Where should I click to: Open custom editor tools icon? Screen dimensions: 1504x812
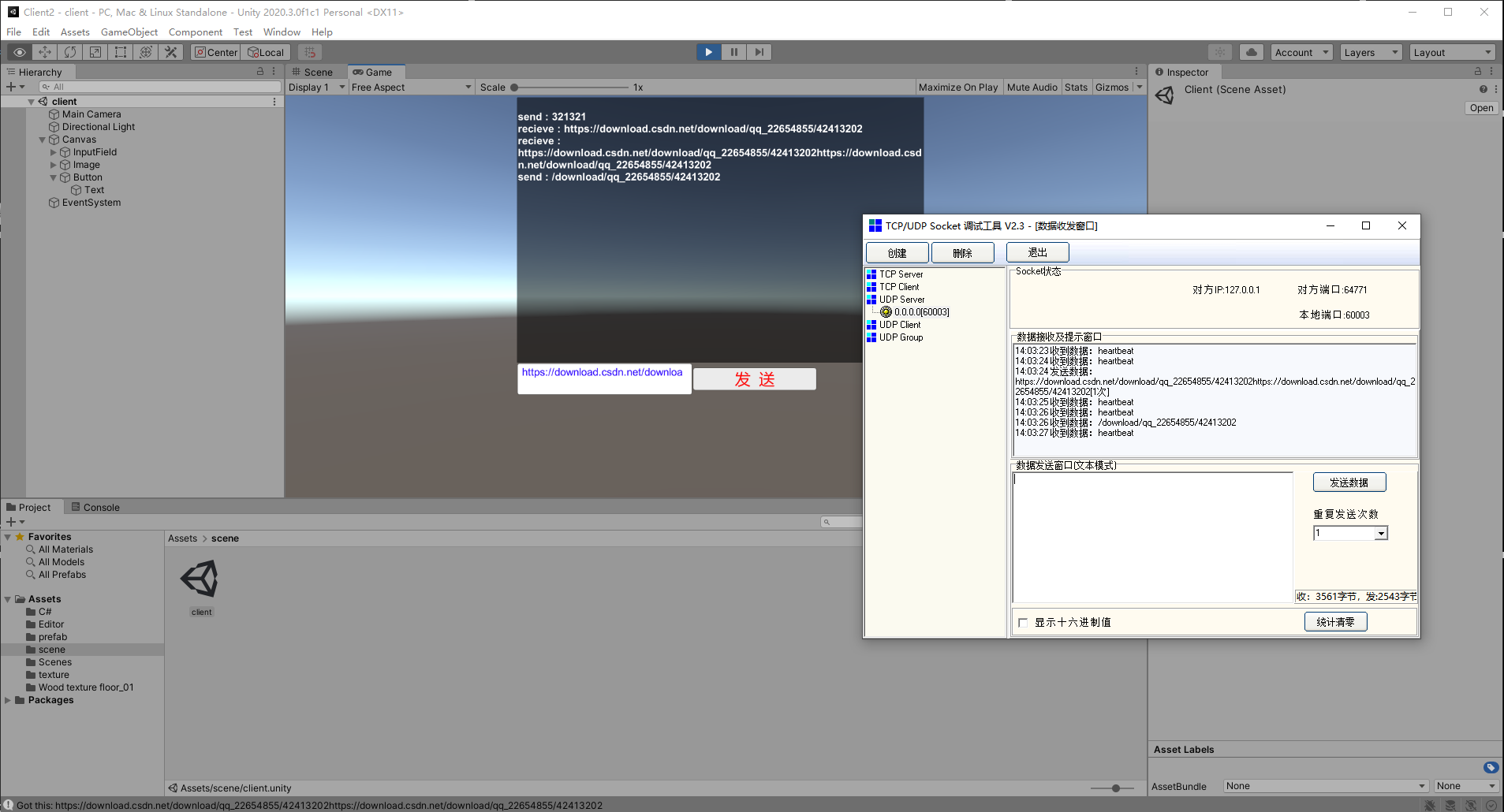tap(171, 52)
